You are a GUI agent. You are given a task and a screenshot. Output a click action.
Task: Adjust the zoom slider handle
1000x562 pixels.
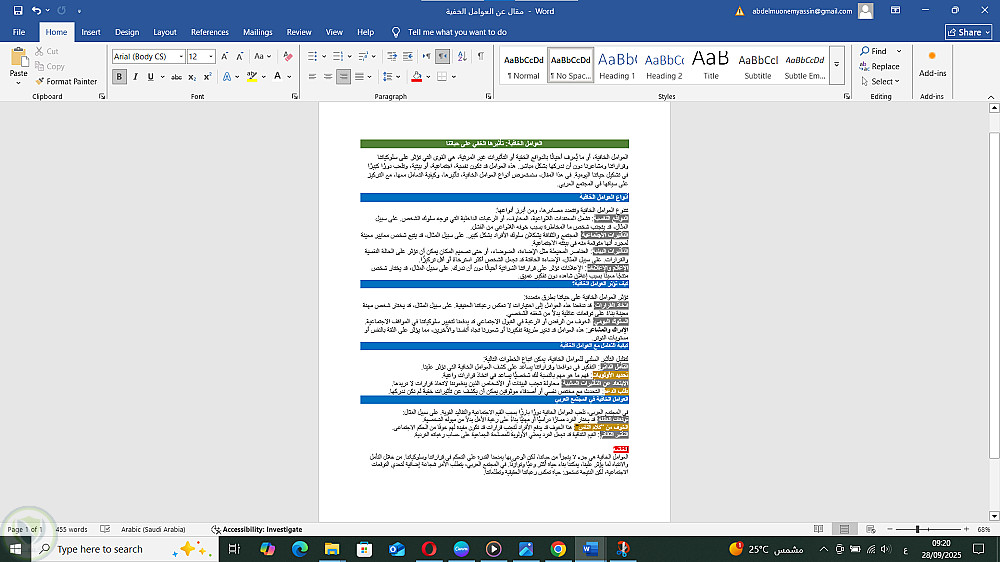coord(918,529)
